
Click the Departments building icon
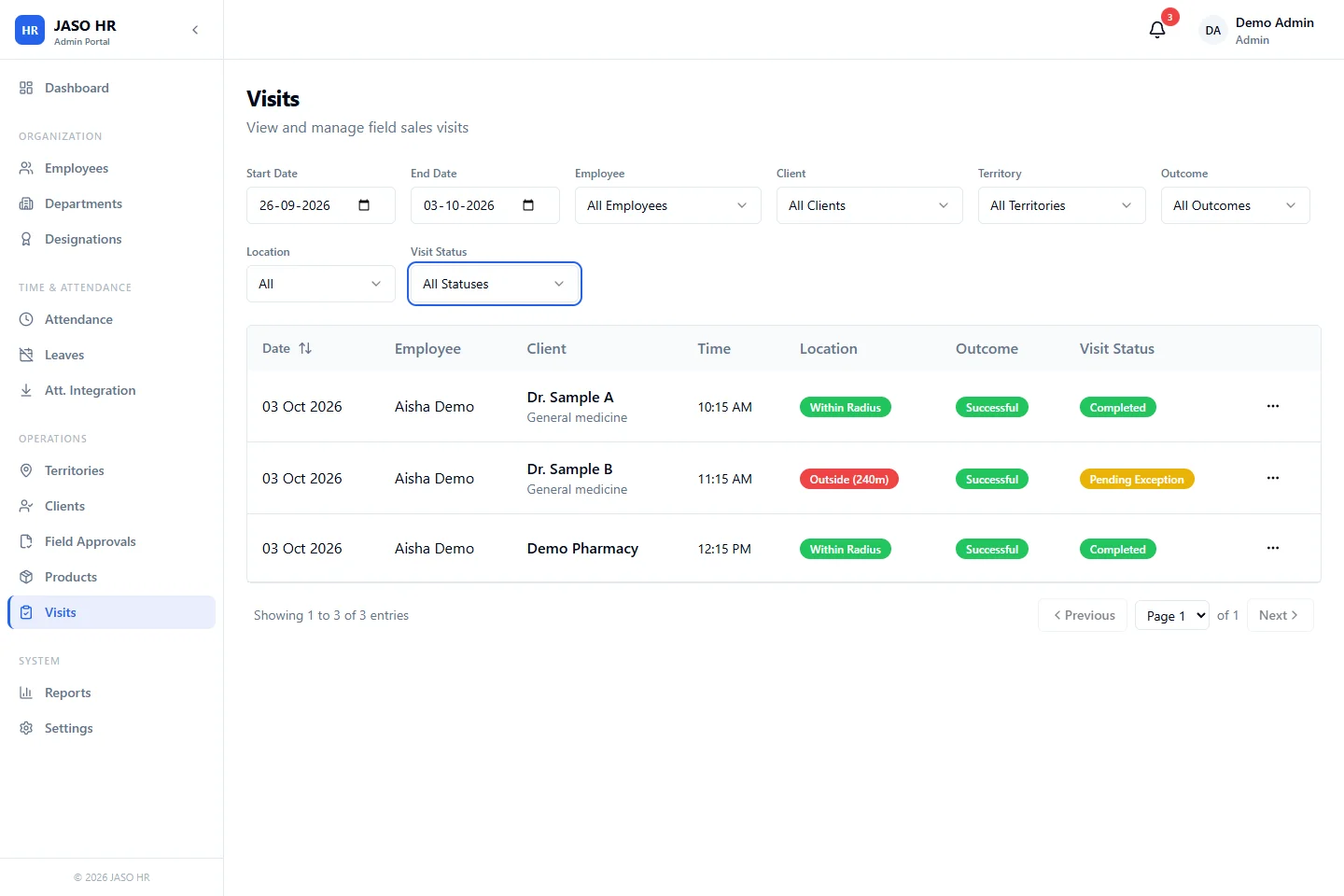coord(26,203)
